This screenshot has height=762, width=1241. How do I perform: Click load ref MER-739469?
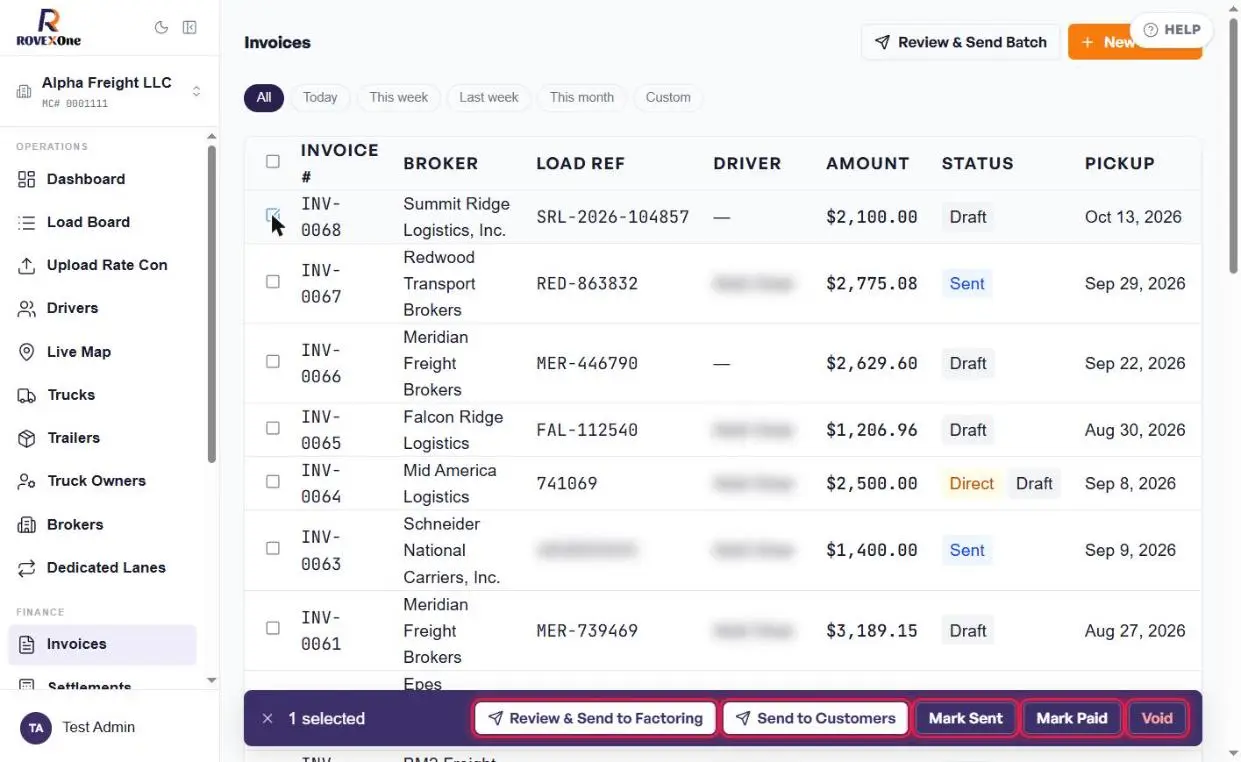pyautogui.click(x=587, y=631)
